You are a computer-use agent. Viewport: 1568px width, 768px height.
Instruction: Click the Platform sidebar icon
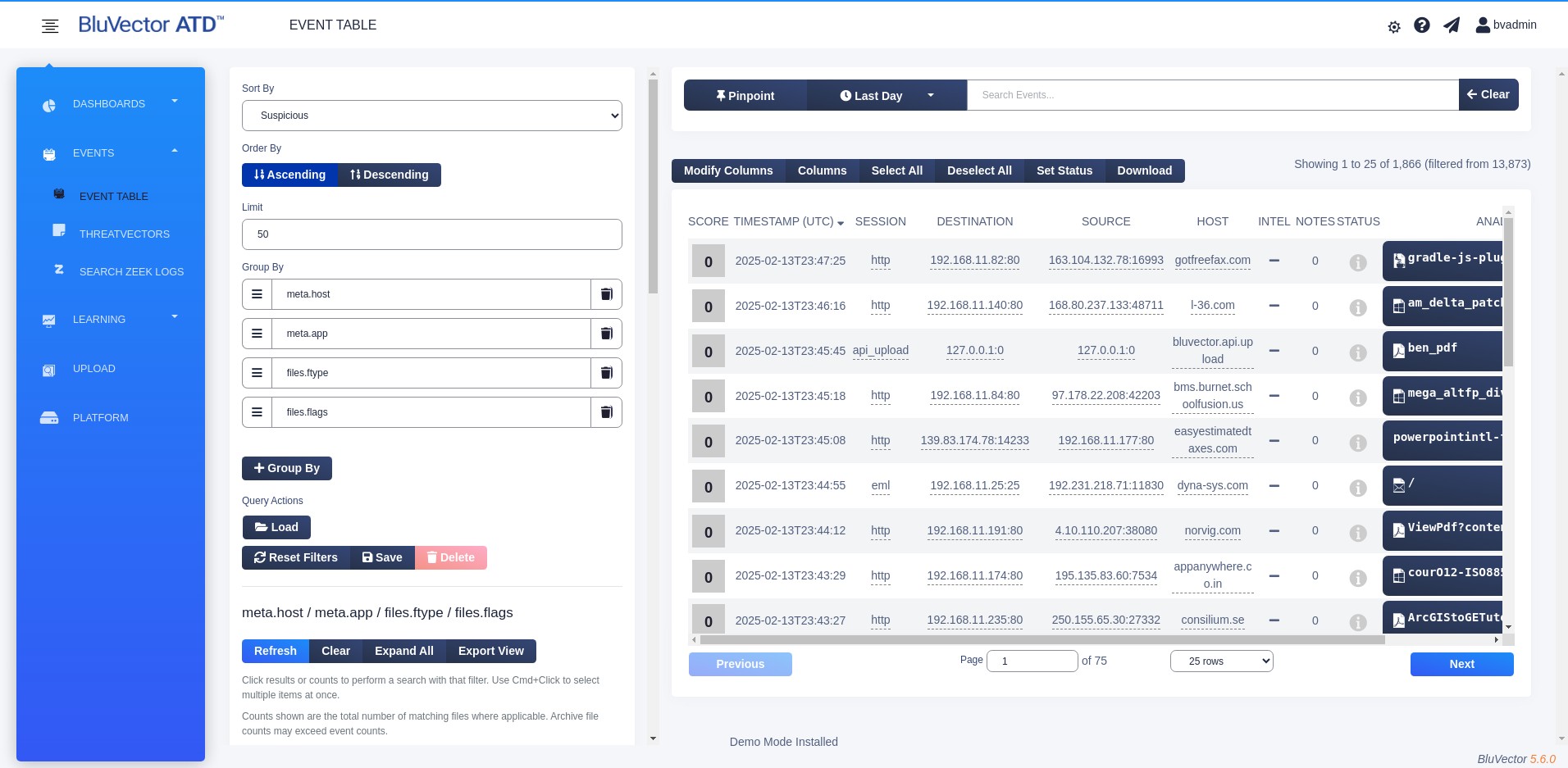[49, 418]
